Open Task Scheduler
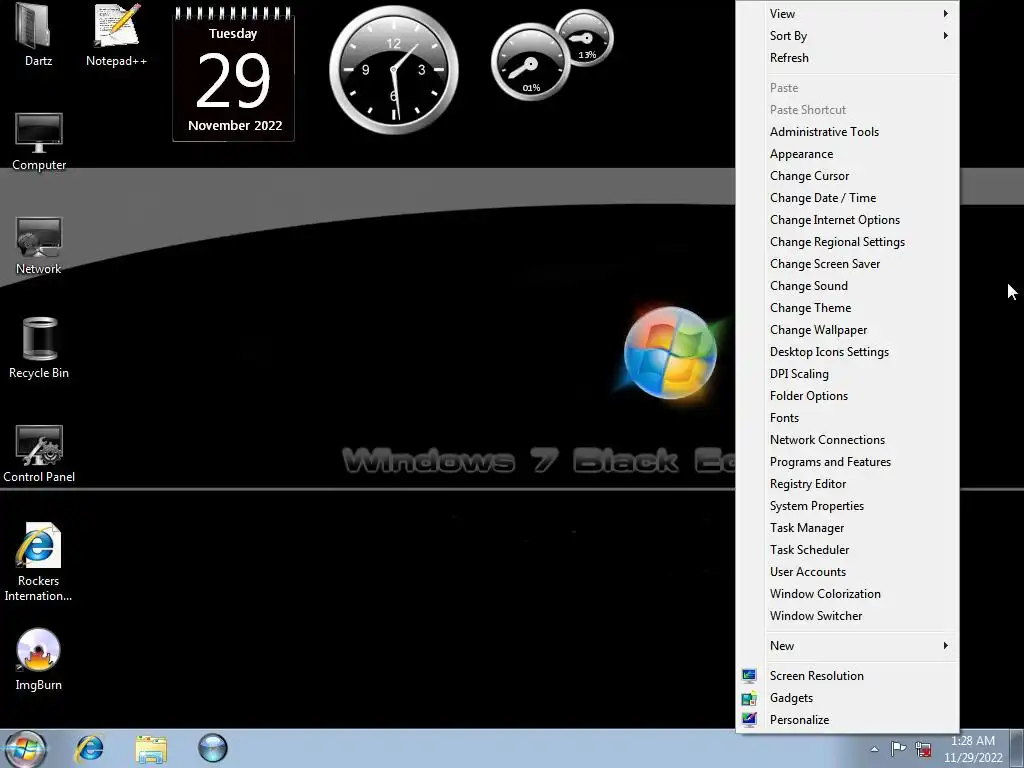 (848, 550)
